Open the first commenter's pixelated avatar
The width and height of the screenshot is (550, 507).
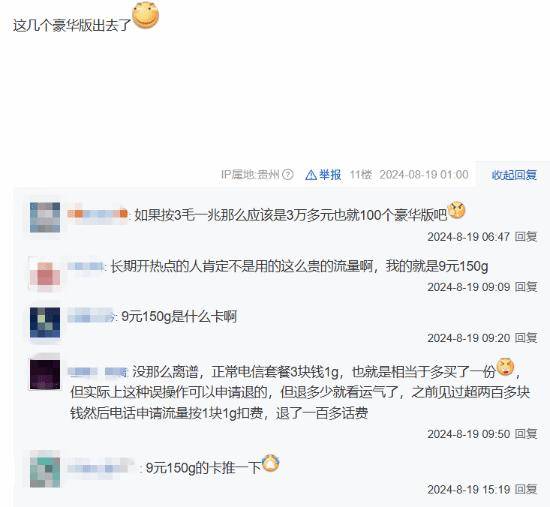pyautogui.click(x=45, y=217)
